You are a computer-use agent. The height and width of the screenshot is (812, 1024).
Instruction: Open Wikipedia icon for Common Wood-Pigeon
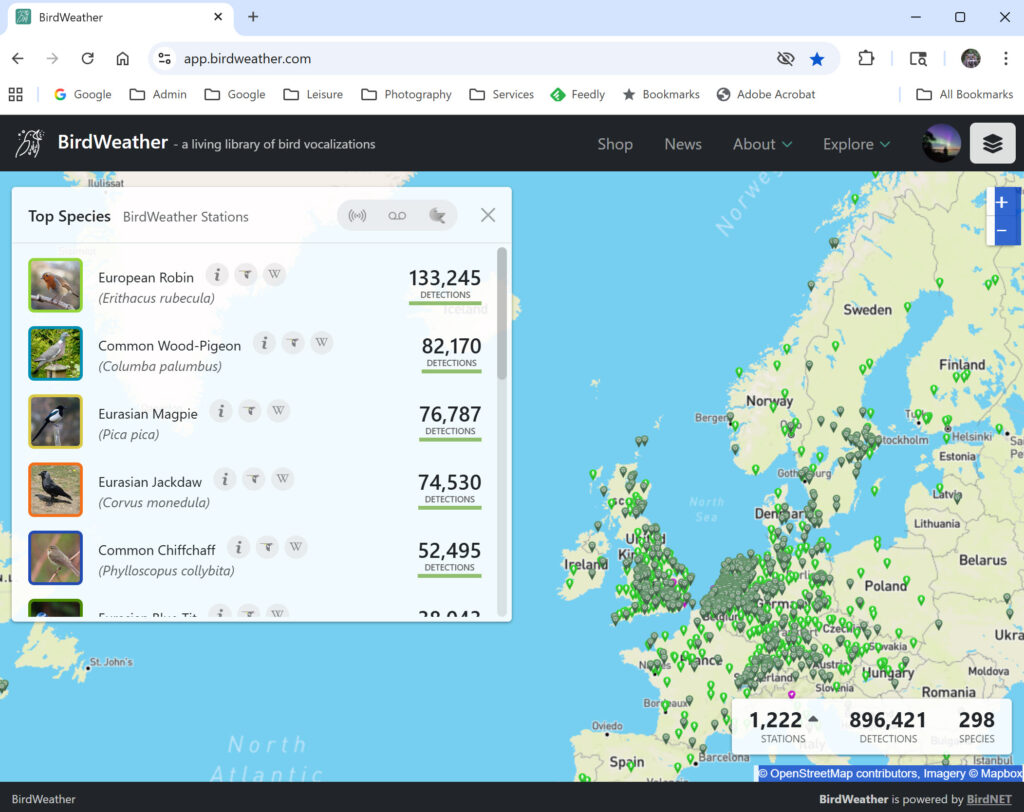click(x=321, y=343)
